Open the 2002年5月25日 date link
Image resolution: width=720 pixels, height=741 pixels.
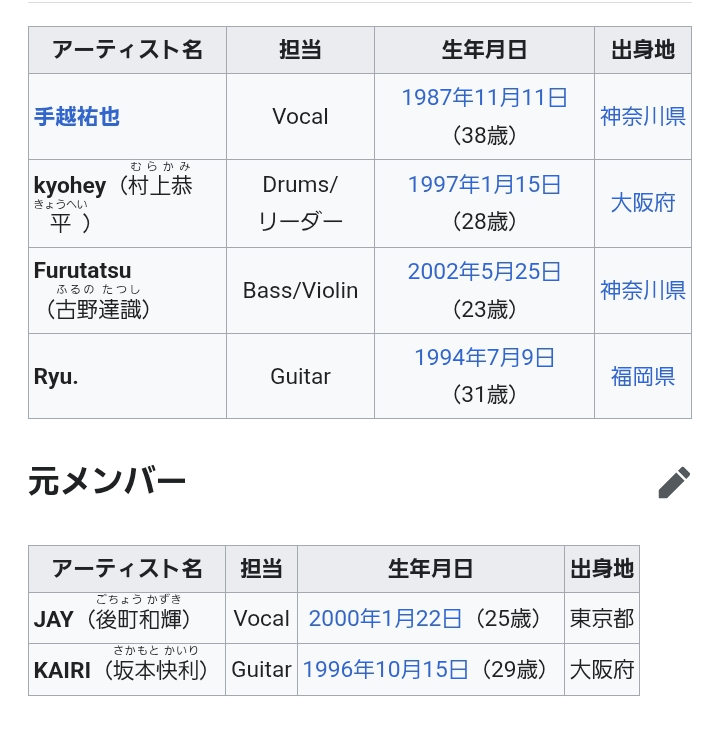point(484,271)
